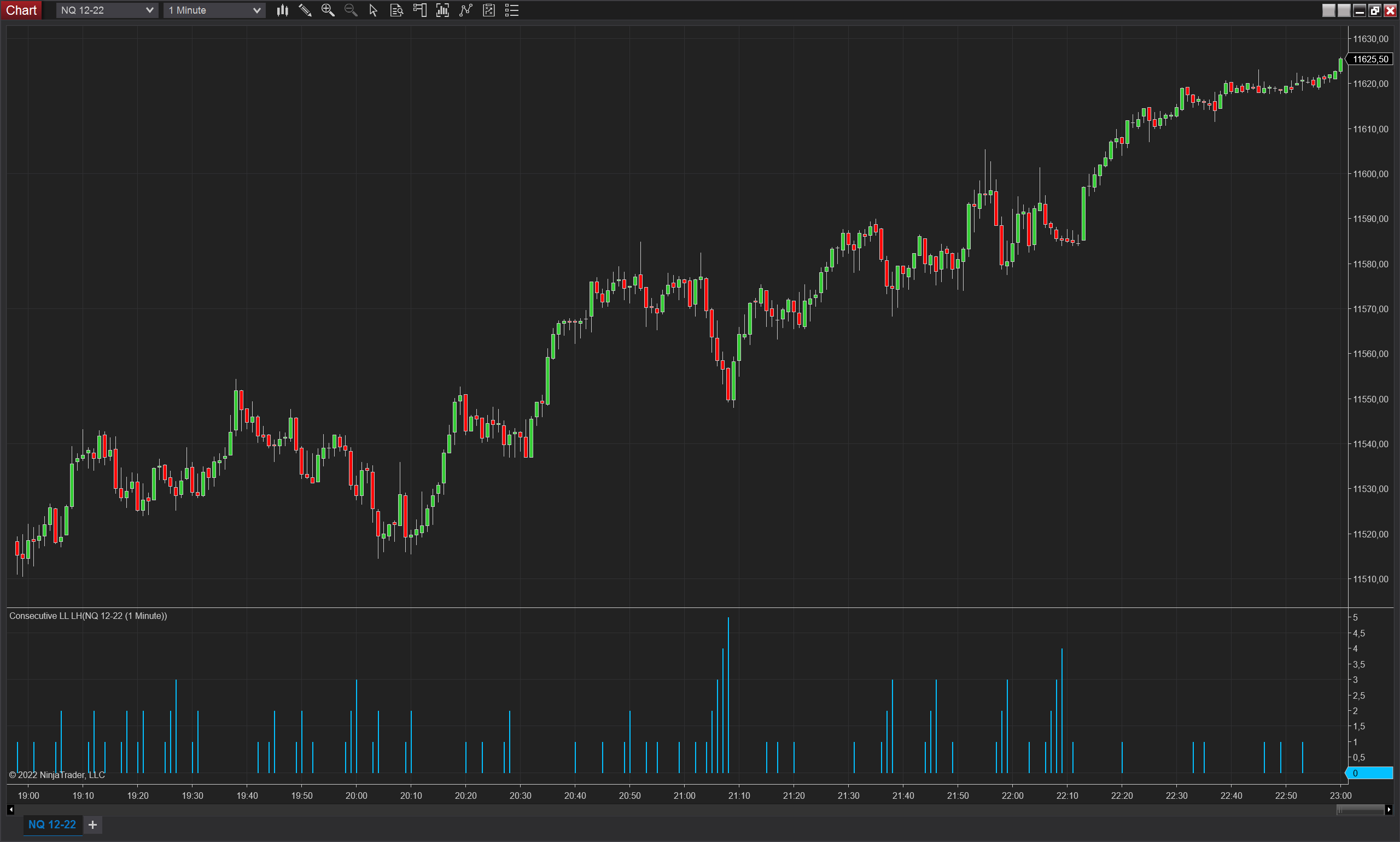Expand the 1 Minute interval dropdown

[214, 10]
